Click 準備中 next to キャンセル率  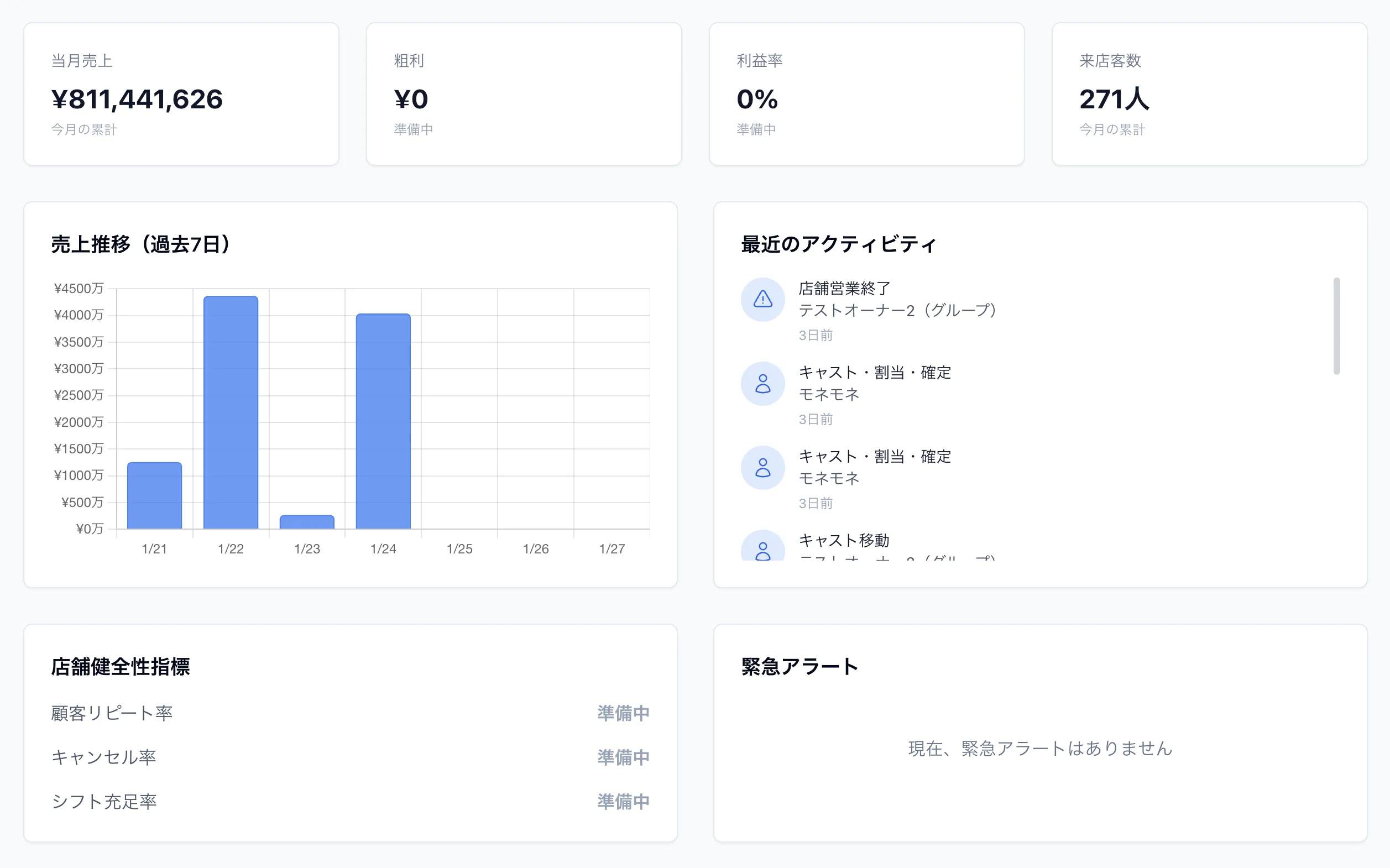coord(623,757)
